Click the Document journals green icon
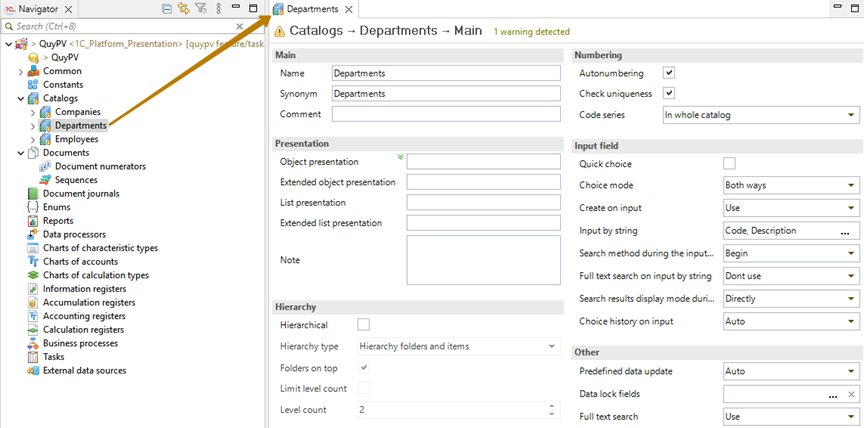The image size is (864, 428). click(33, 194)
